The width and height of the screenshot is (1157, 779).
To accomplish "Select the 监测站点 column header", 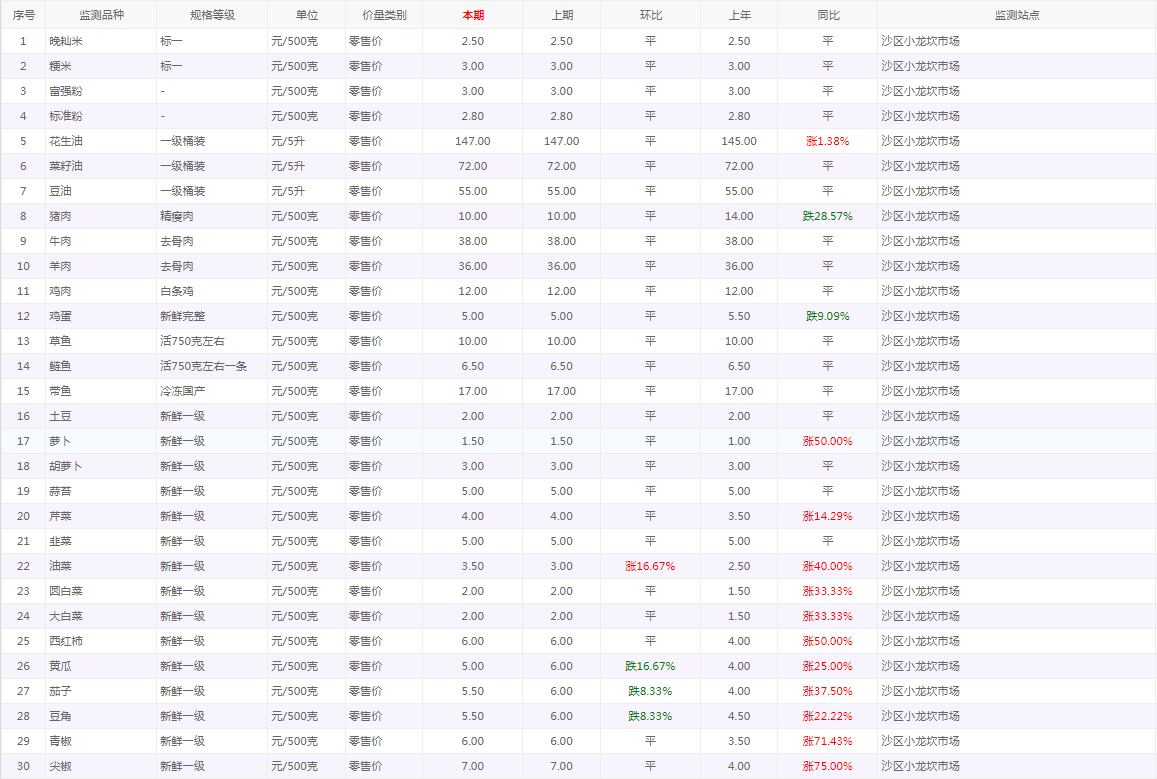I will point(1016,15).
